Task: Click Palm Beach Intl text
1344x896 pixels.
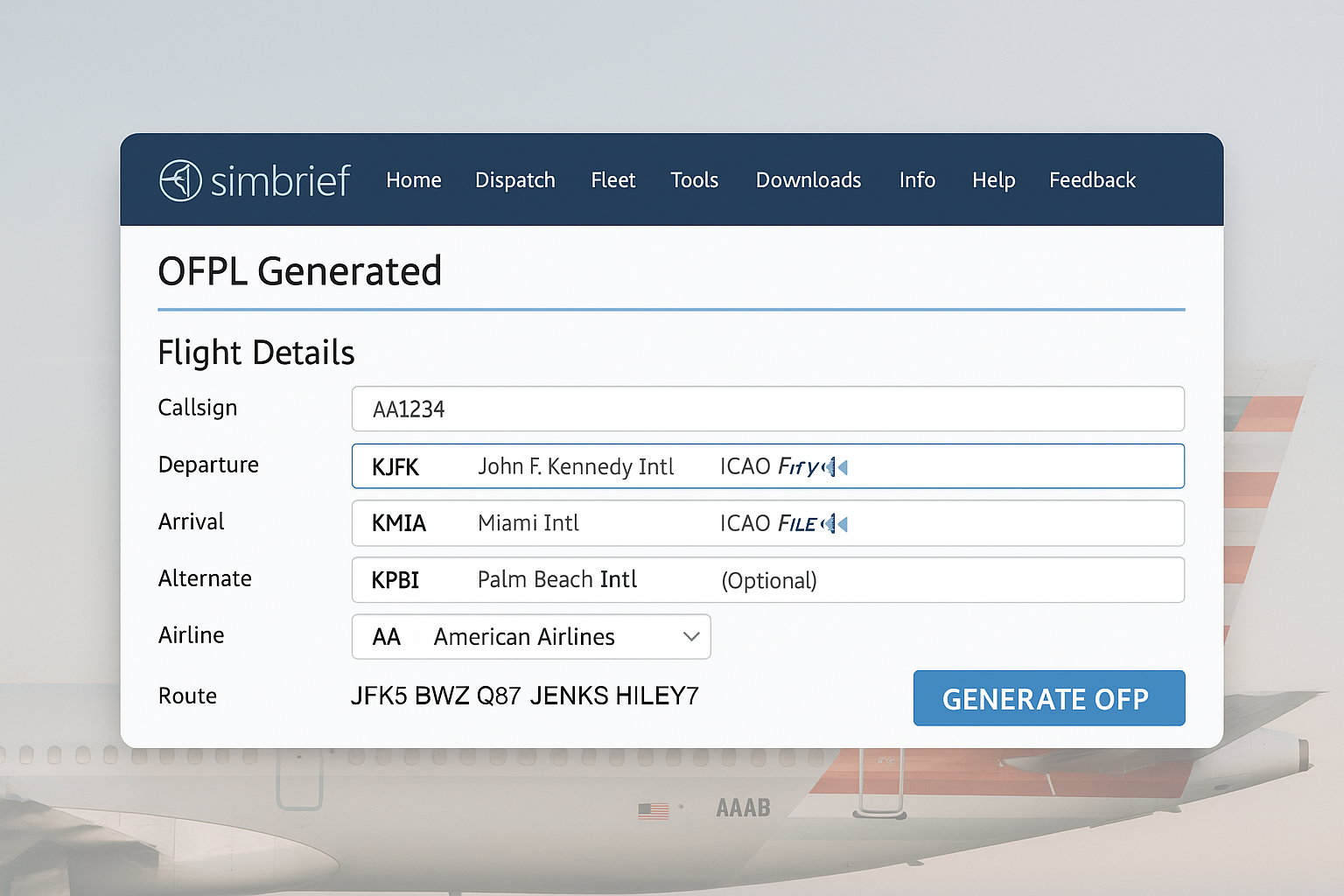Action: click(x=557, y=579)
